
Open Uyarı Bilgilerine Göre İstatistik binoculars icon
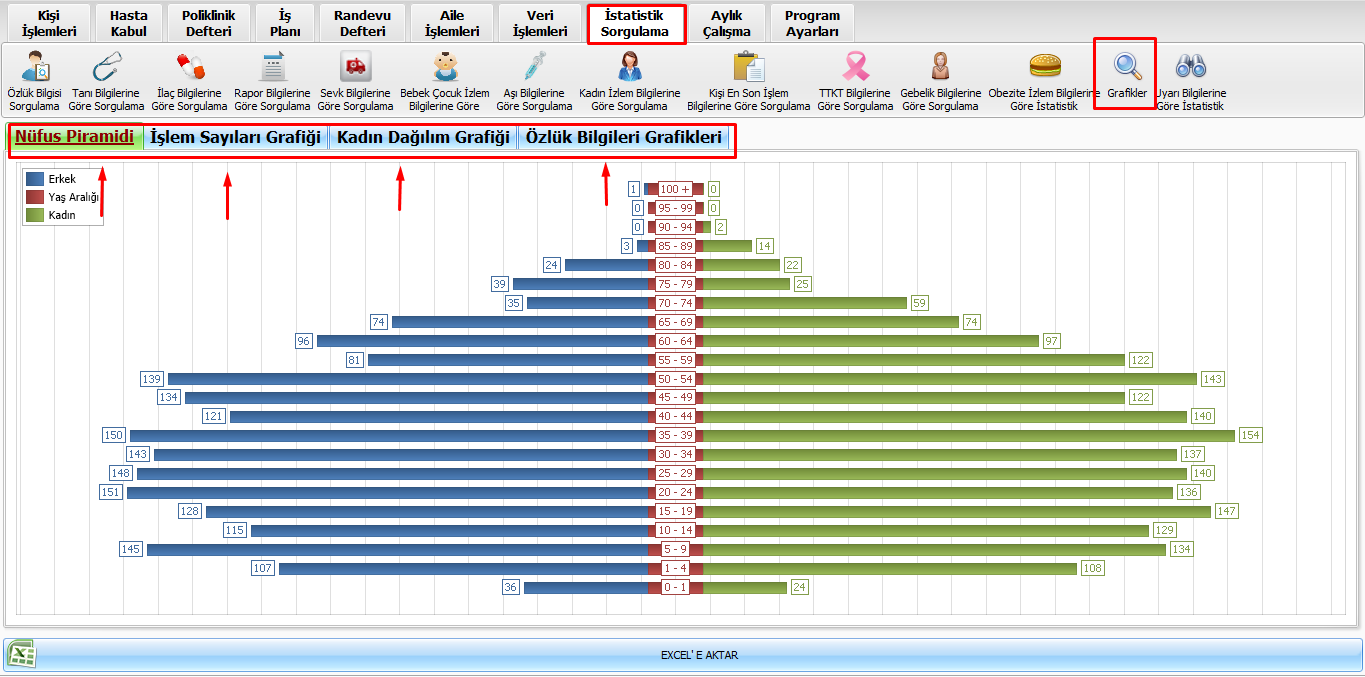click(x=1190, y=68)
